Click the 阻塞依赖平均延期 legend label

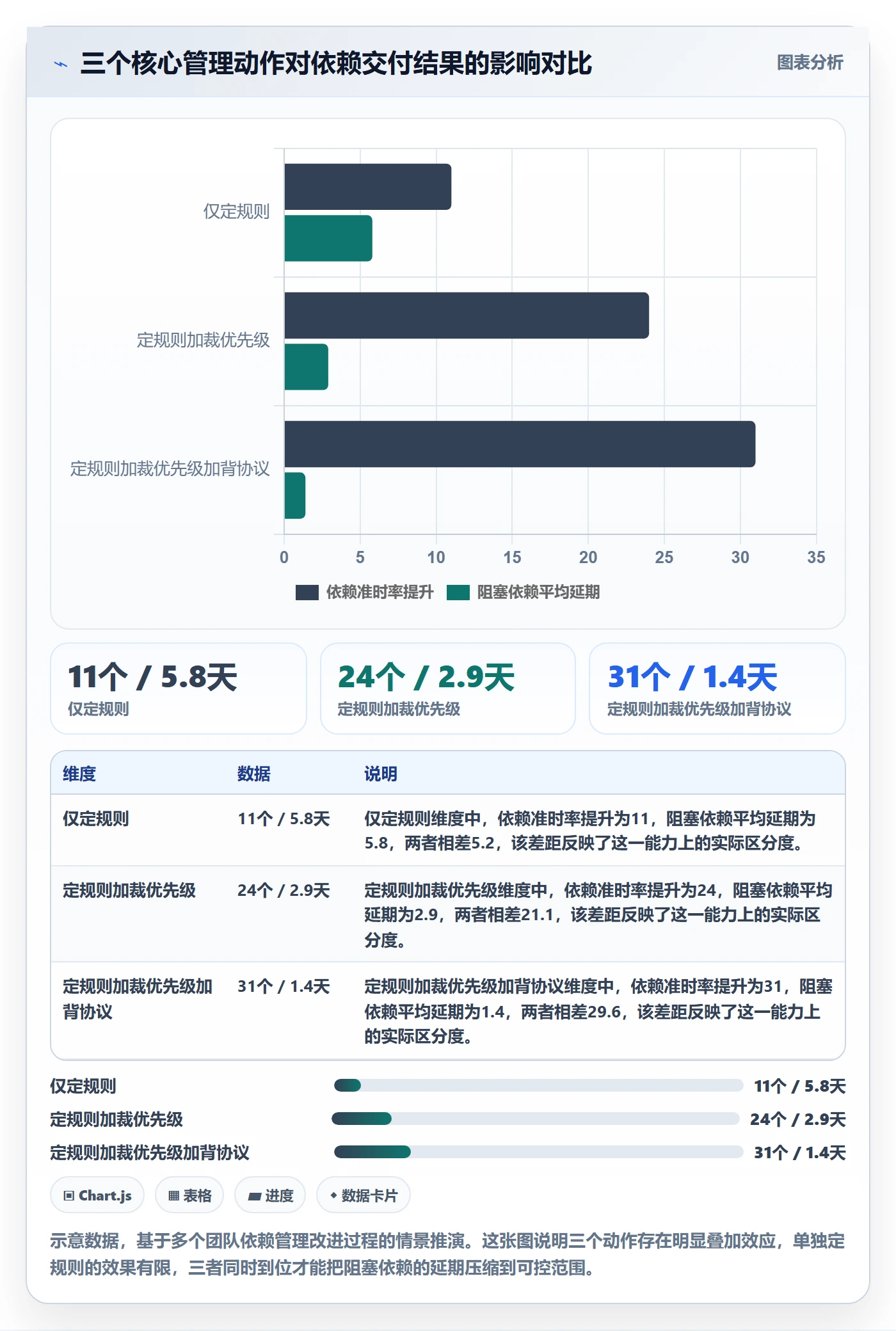click(x=538, y=593)
